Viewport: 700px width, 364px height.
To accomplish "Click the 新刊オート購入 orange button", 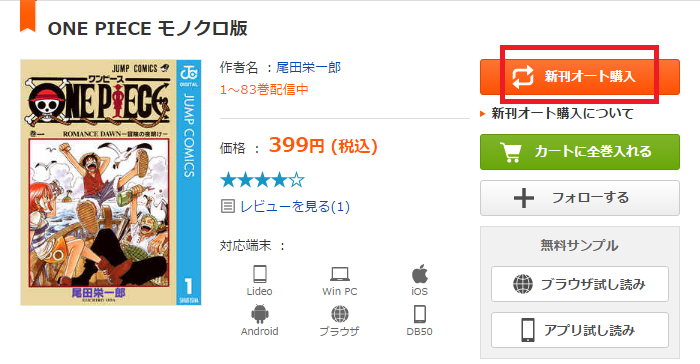I will point(579,77).
